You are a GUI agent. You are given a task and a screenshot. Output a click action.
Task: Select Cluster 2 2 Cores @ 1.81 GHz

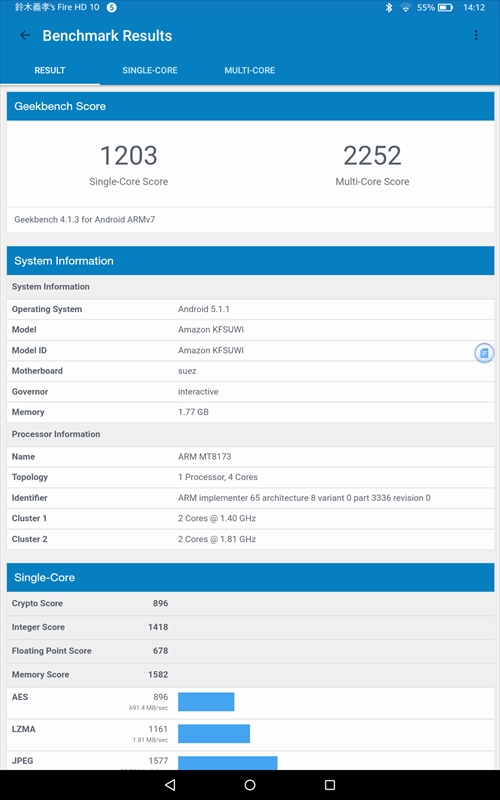pyautogui.click(x=251, y=539)
